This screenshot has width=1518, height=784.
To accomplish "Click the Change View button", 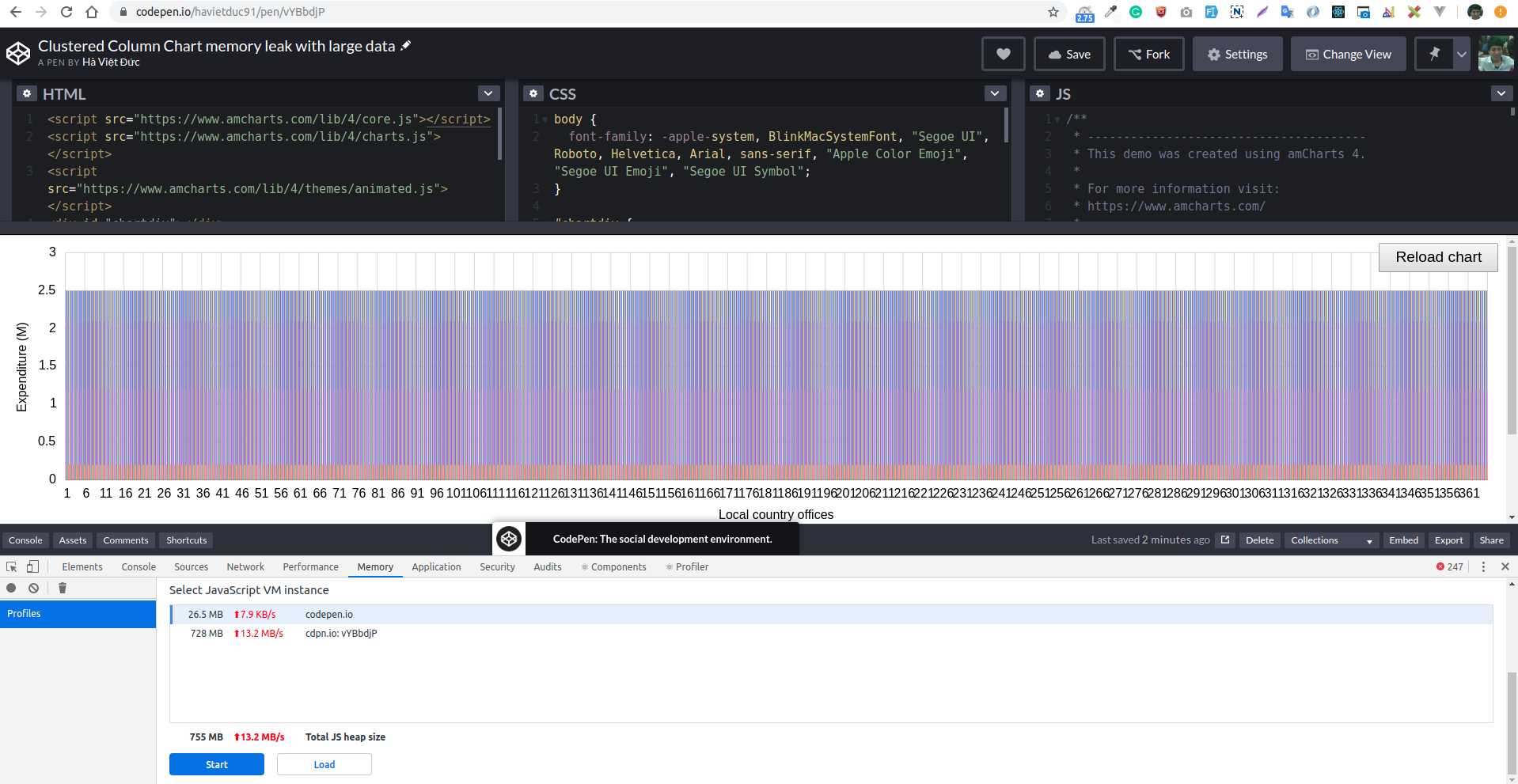I will click(x=1349, y=54).
